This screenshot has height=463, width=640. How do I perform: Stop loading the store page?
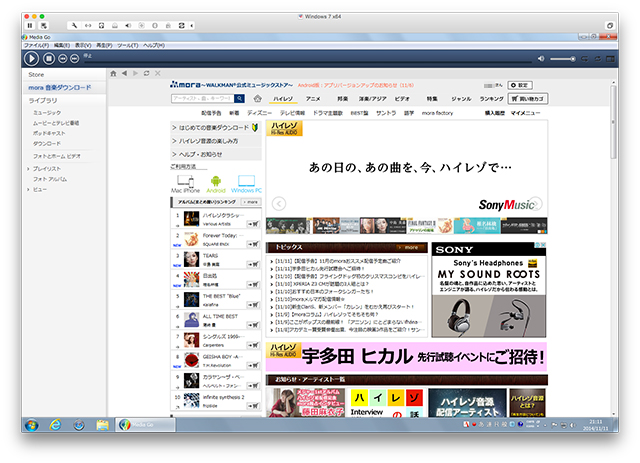(x=158, y=73)
